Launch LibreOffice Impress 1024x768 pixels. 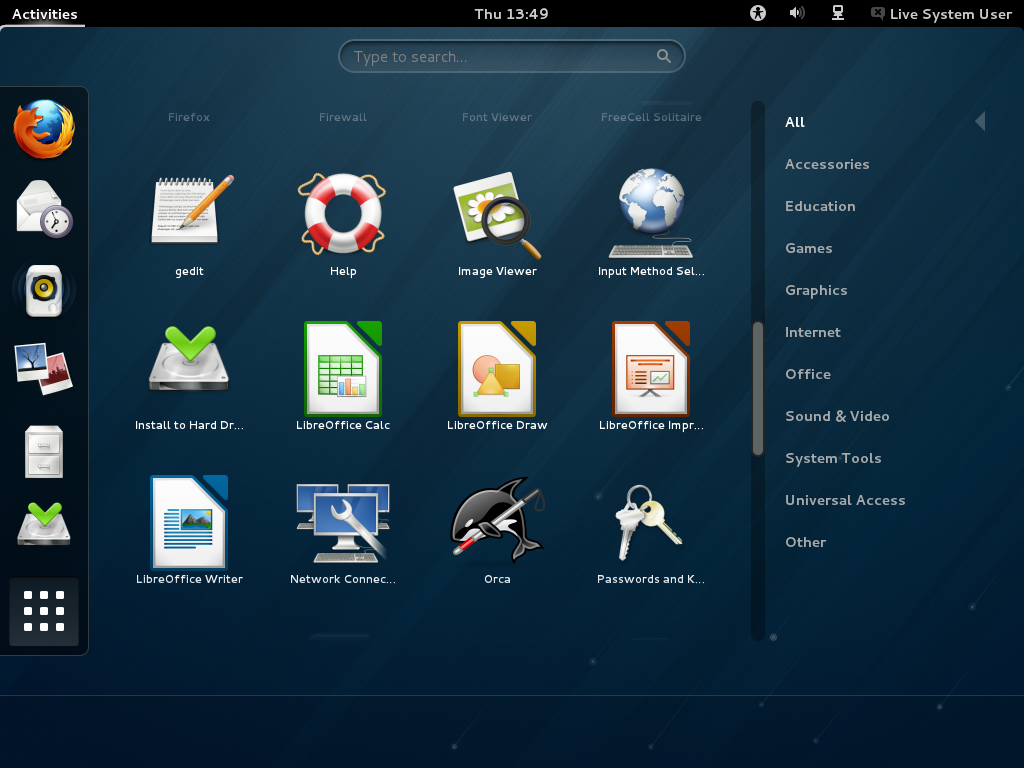(651, 377)
